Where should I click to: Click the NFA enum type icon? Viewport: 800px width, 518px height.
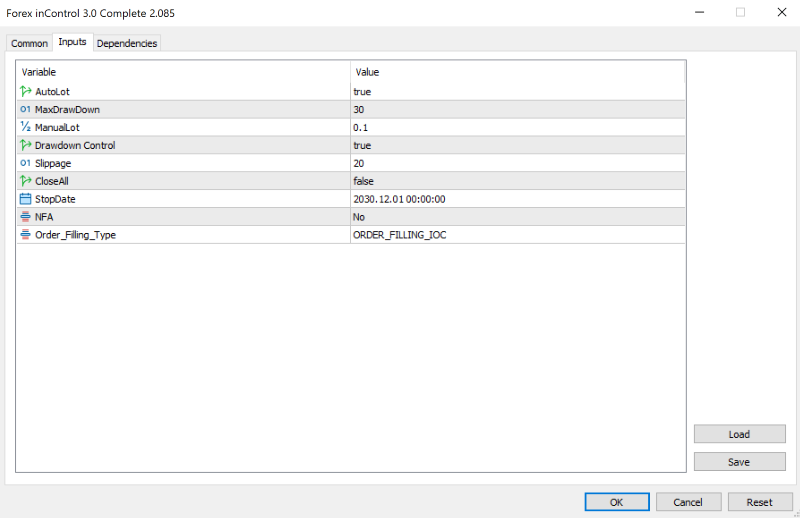point(26,217)
